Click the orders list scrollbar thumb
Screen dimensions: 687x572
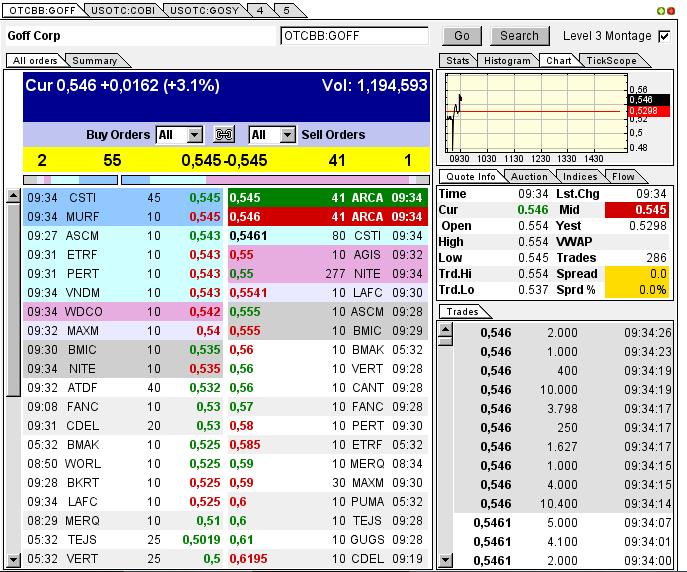click(14, 299)
